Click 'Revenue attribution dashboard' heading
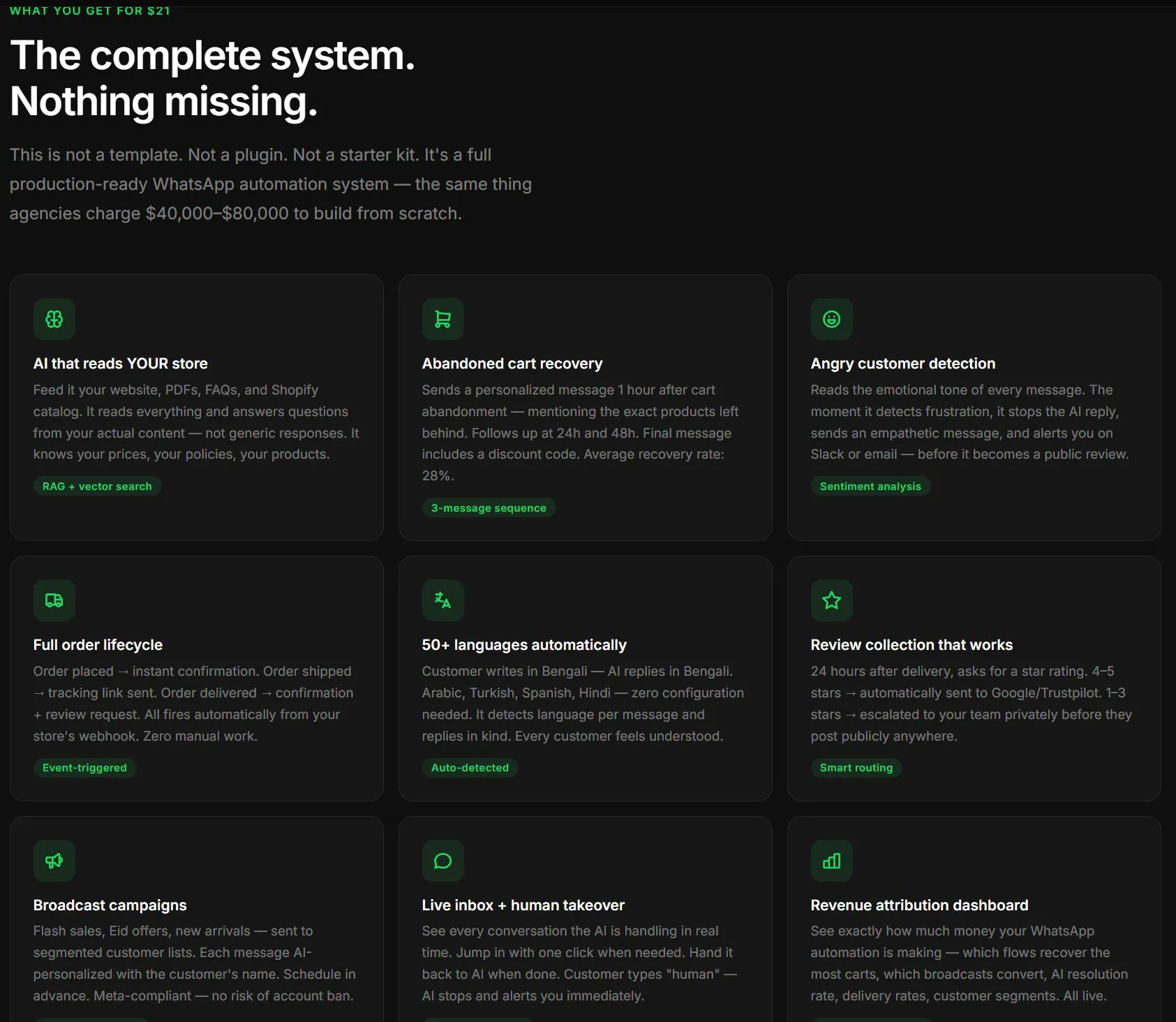Image resolution: width=1176 pixels, height=1022 pixels. 919,905
